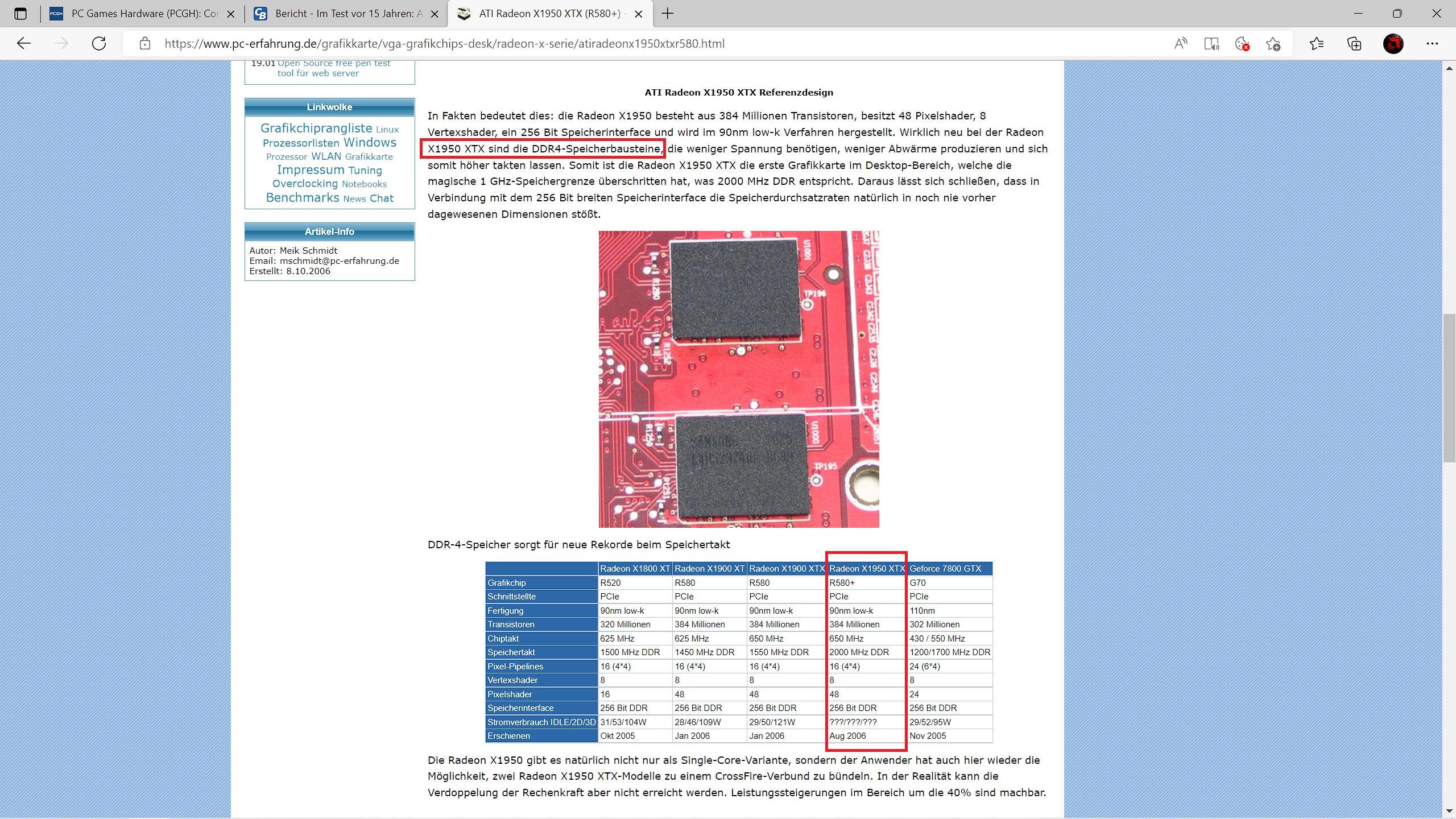Screen dimensions: 1456x819
Task: Open tracking prevention cookie icon
Action: coord(1242,44)
